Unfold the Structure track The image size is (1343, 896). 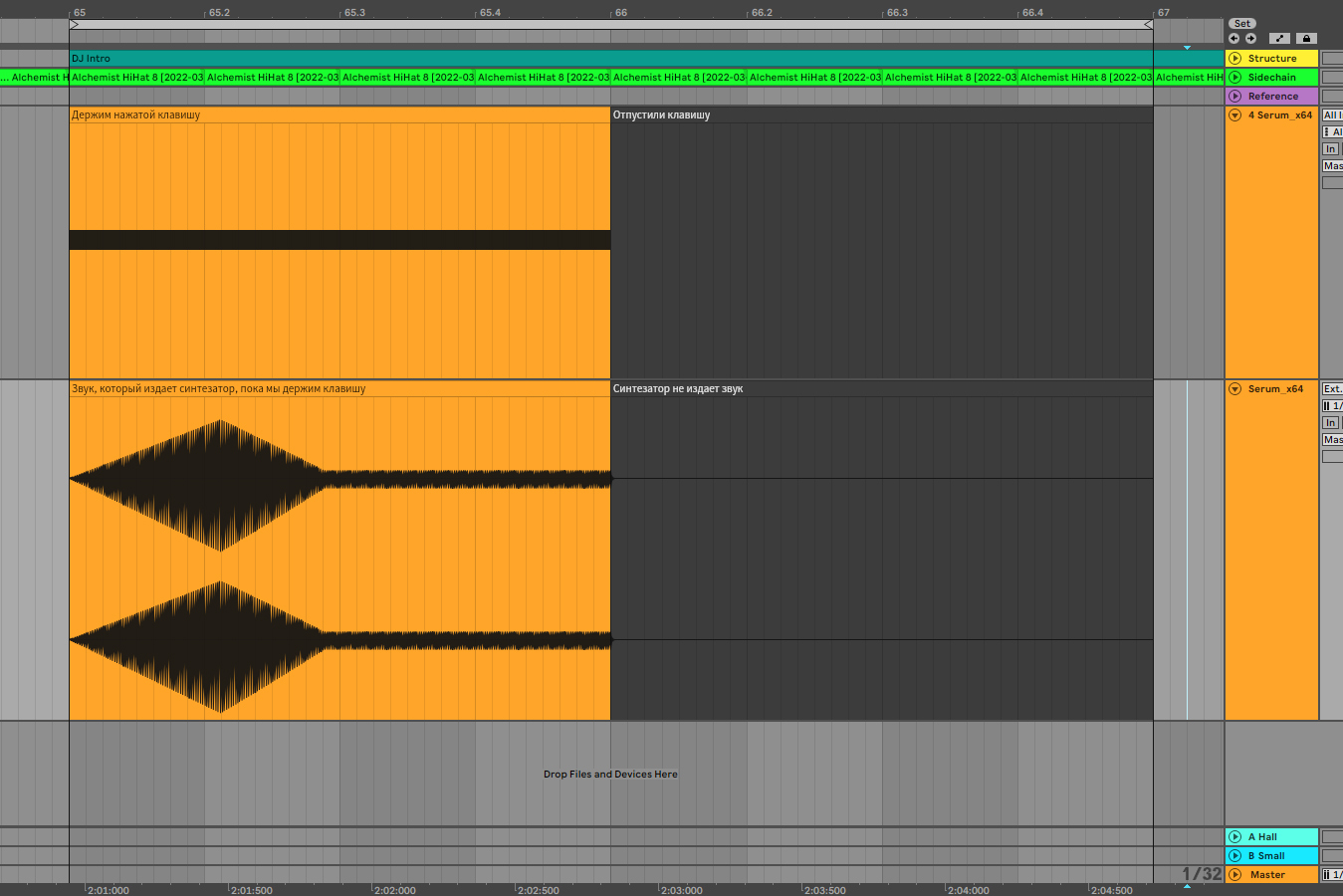(x=1235, y=59)
